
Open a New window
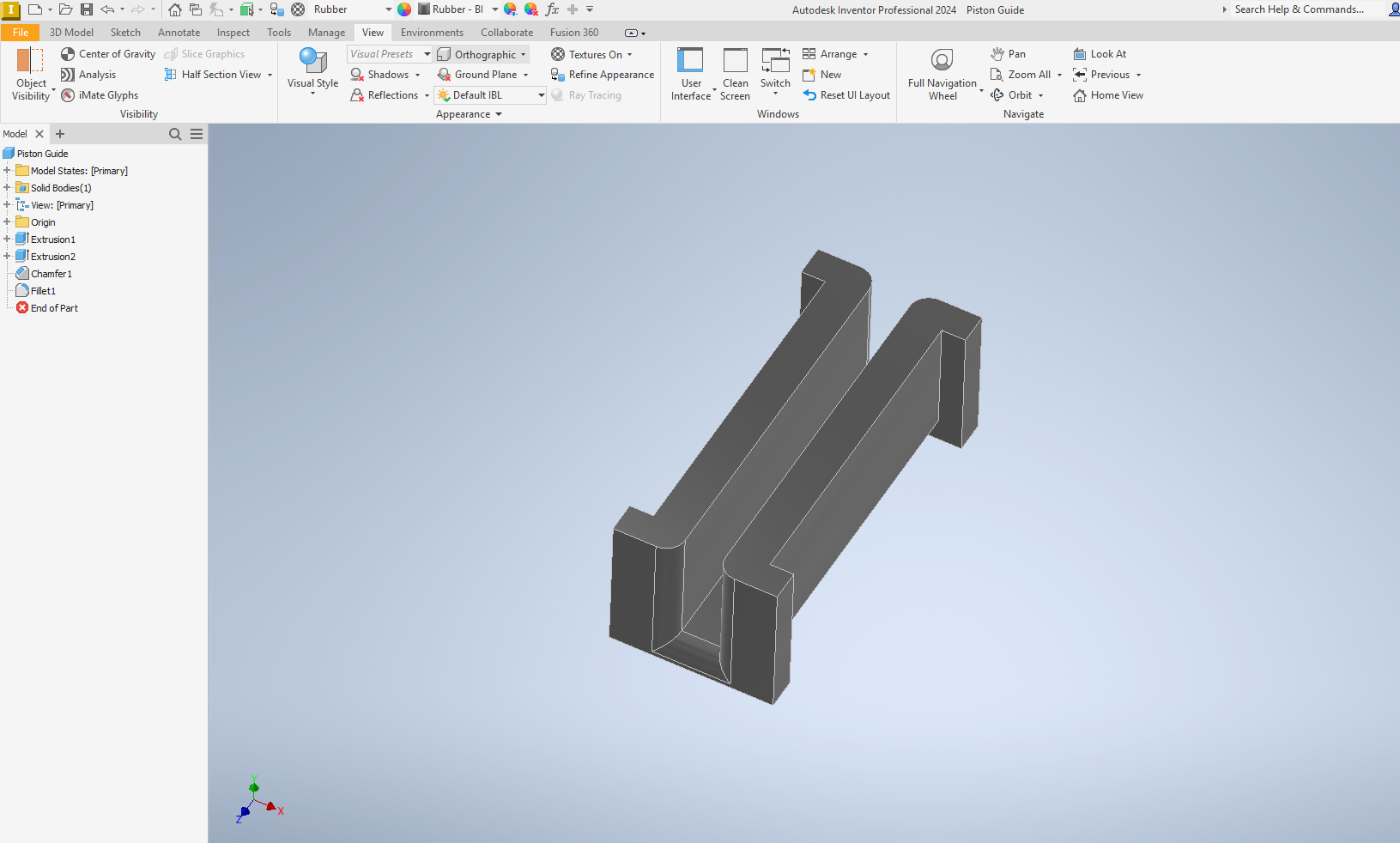[x=822, y=75]
